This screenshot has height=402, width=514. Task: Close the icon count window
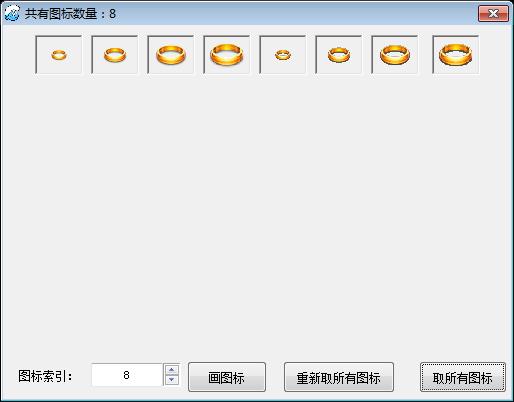click(493, 14)
